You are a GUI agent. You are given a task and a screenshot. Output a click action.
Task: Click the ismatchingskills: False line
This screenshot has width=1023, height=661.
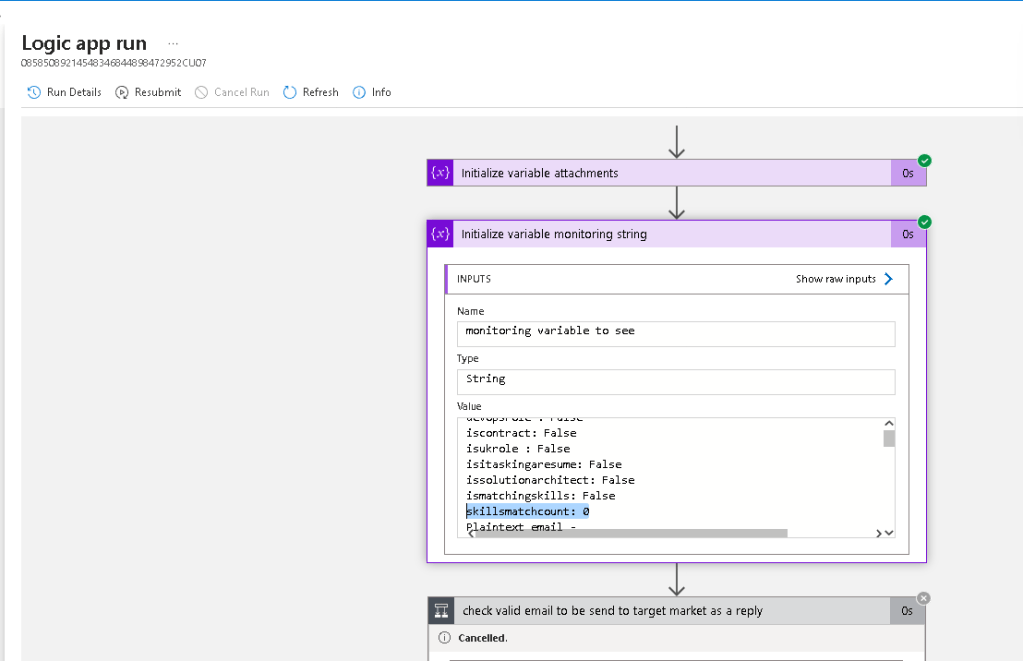tap(541, 495)
